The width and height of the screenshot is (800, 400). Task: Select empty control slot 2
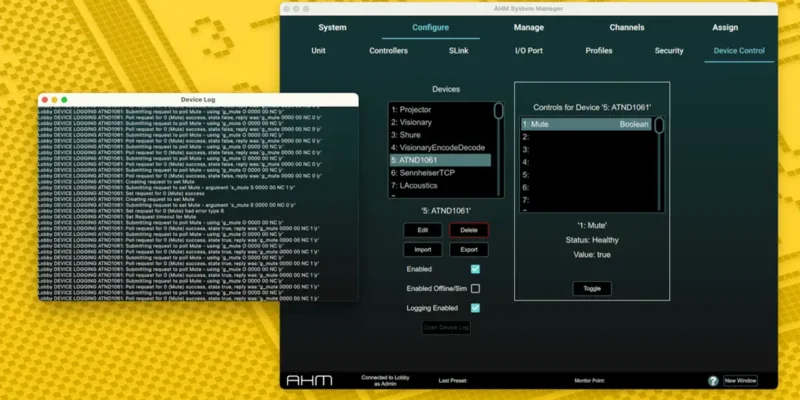(x=586, y=137)
